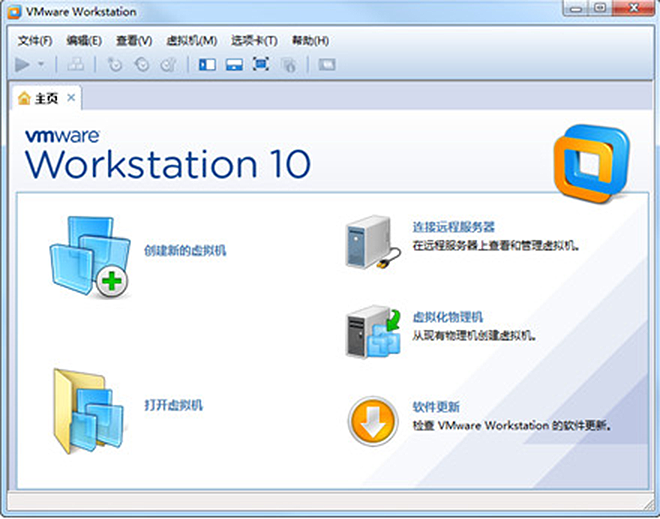The width and height of the screenshot is (660, 519).
Task: Open the 查看(V) menu
Action: (x=134, y=41)
